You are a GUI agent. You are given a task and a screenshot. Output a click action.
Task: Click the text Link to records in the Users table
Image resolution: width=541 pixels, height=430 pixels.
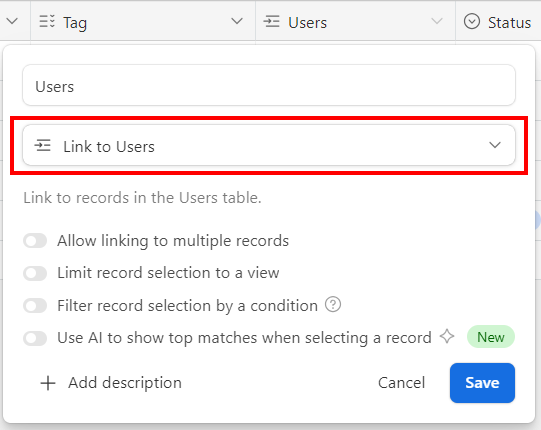coord(142,198)
